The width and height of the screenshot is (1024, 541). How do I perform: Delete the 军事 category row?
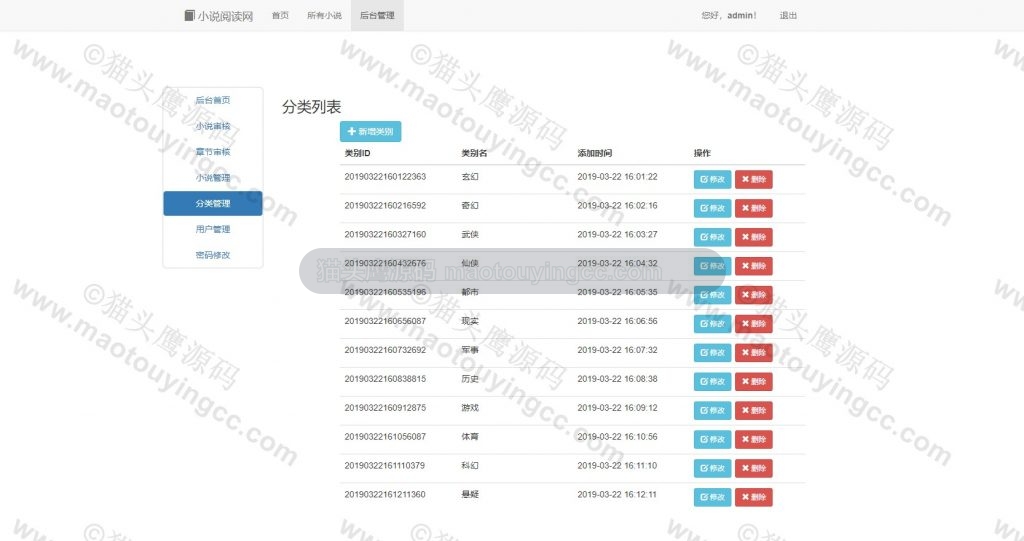754,353
